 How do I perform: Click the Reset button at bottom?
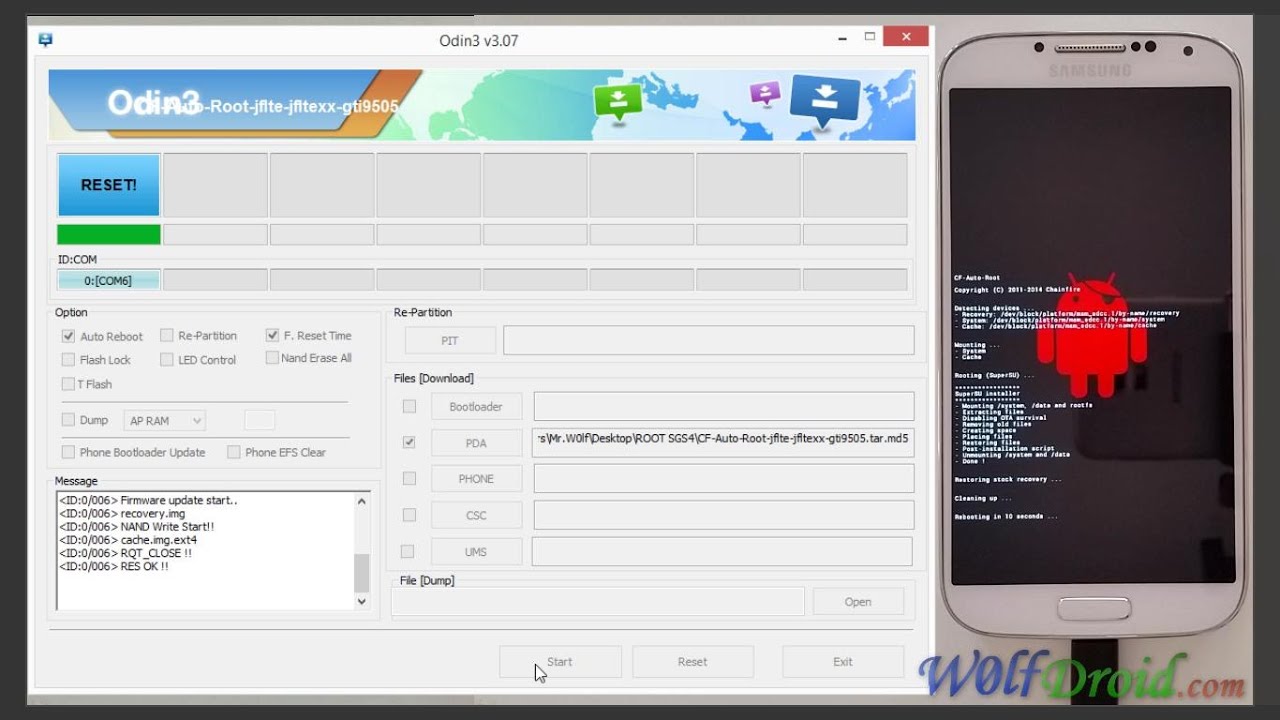692,661
